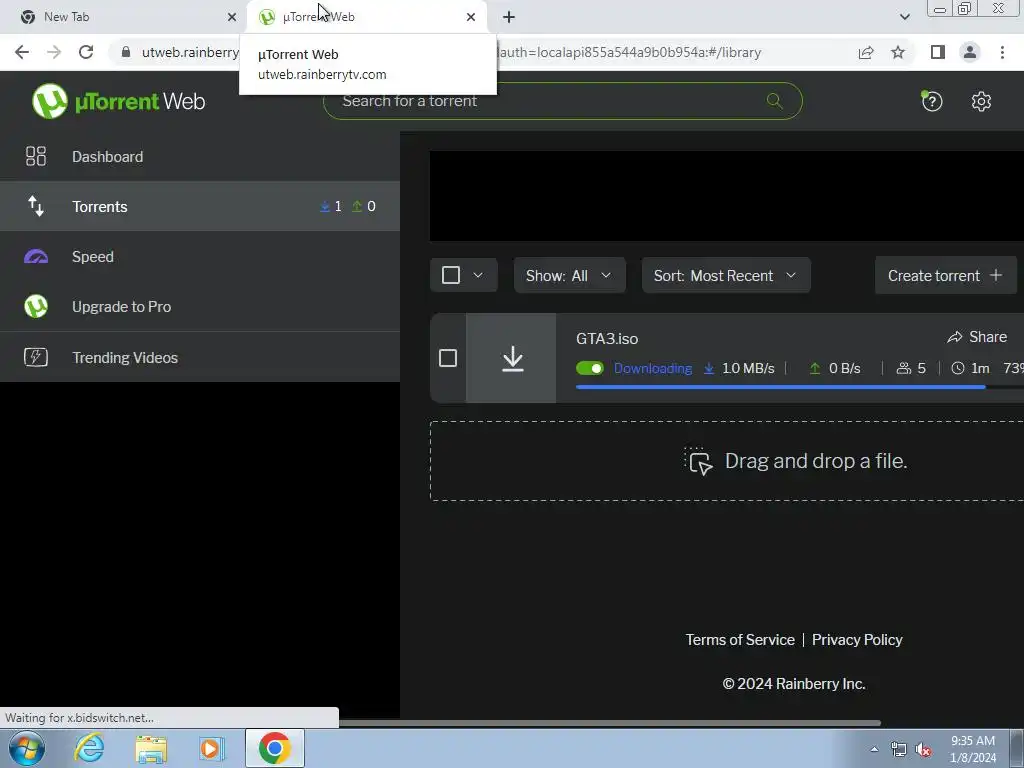Click the Downloading status text

[652, 368]
